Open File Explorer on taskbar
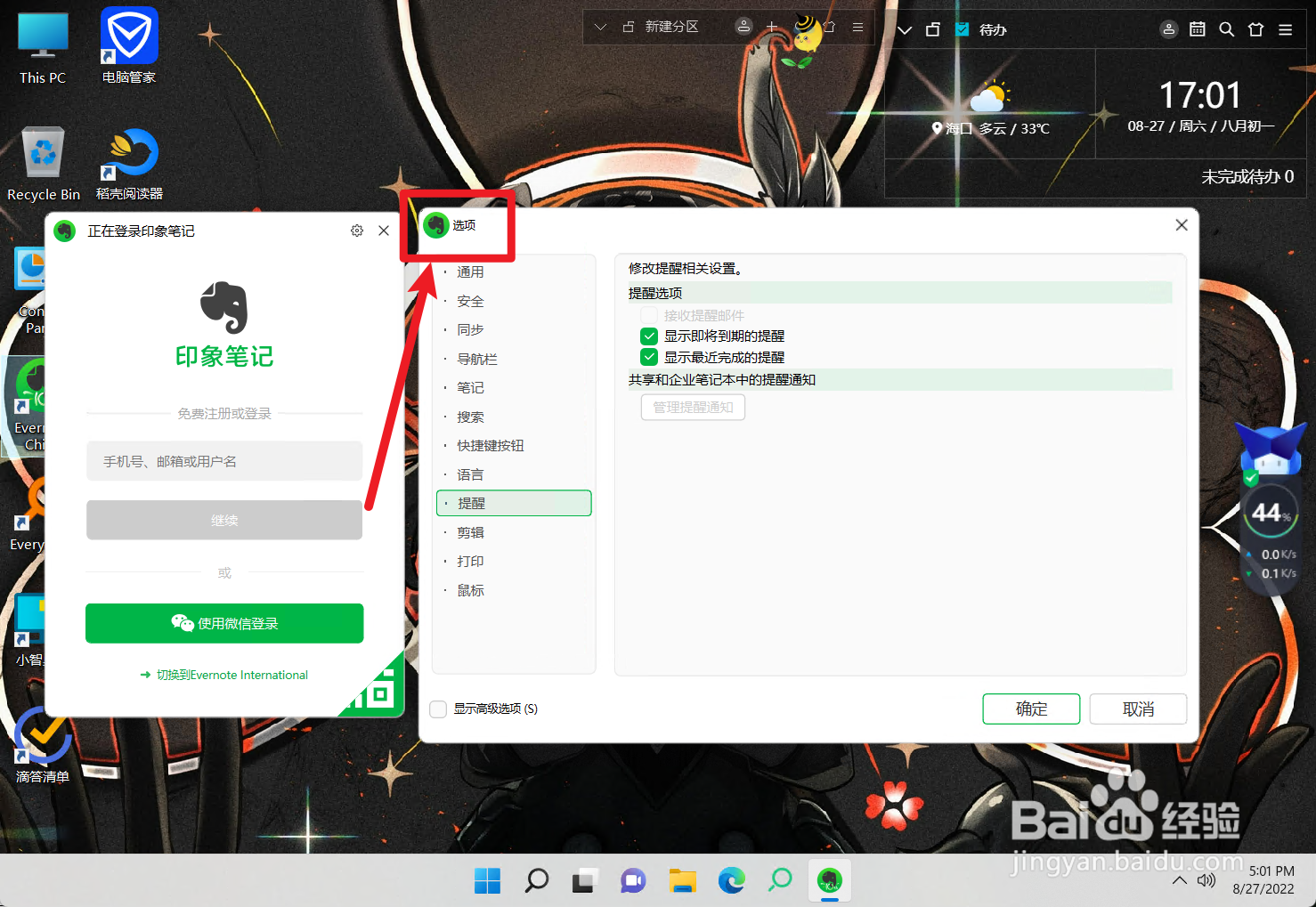This screenshot has height=907, width=1316. point(683,880)
